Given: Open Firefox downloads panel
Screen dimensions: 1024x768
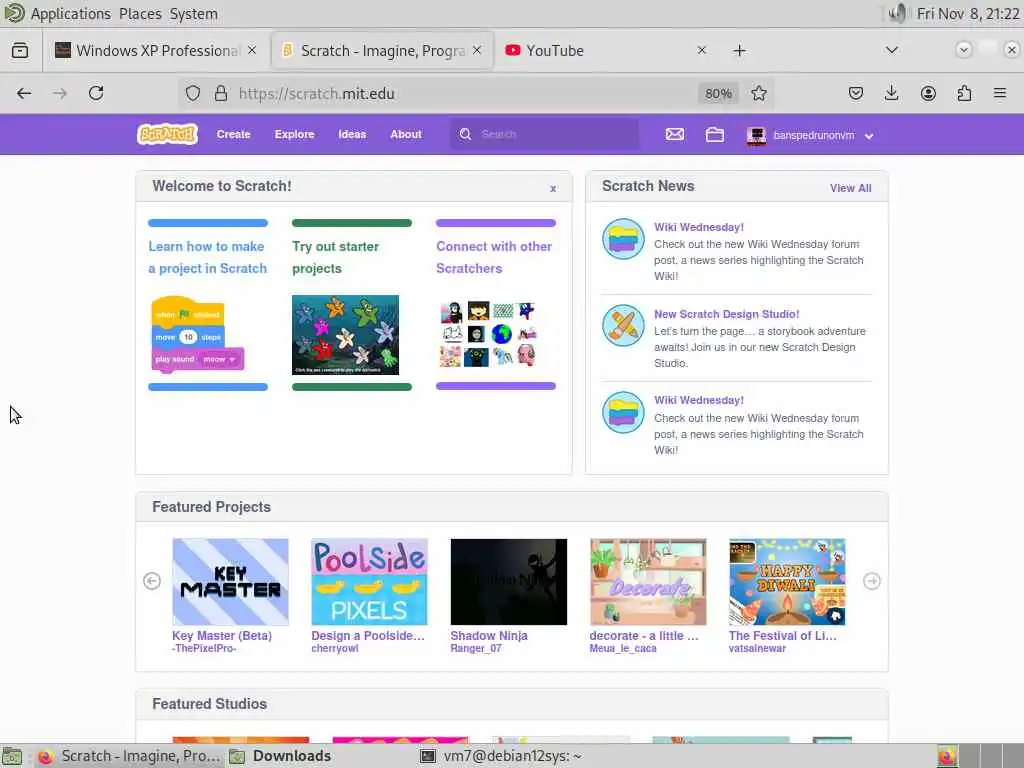Looking at the screenshot, I should [x=891, y=93].
